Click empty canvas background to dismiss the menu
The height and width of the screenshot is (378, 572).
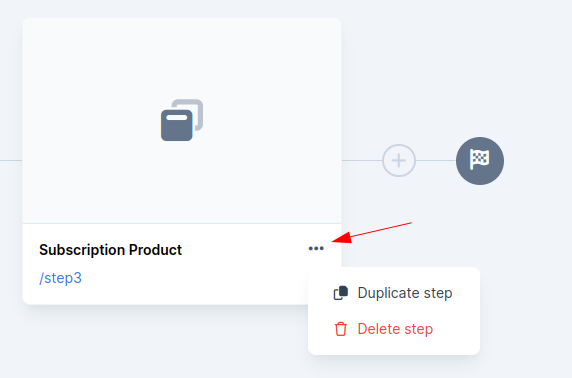tap(474, 73)
